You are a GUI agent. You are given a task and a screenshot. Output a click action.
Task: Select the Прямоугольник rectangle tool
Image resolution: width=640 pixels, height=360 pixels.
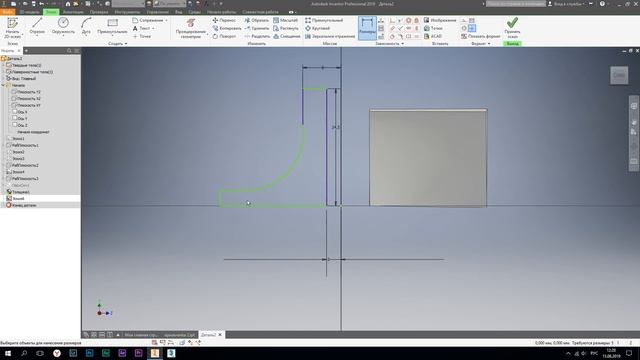112,27
